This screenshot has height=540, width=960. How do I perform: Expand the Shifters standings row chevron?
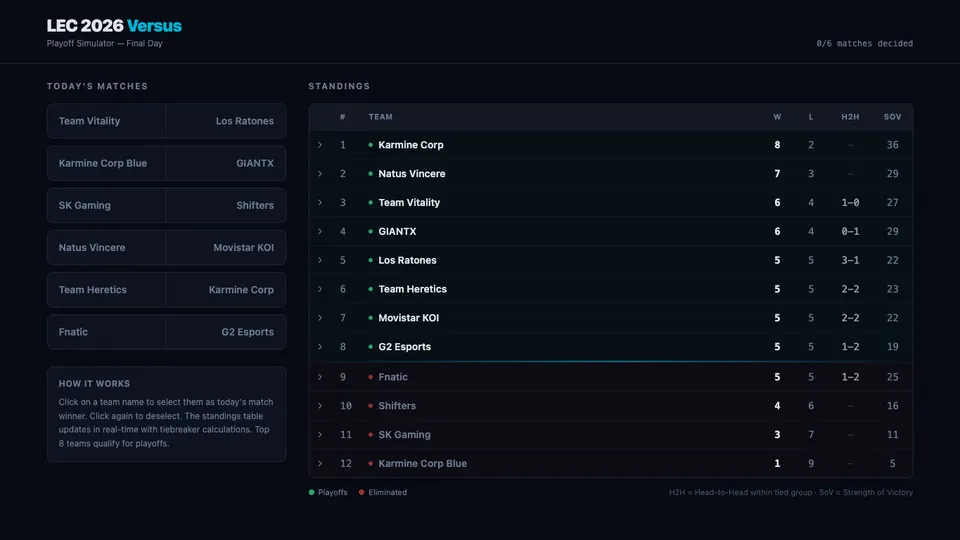click(x=320, y=406)
